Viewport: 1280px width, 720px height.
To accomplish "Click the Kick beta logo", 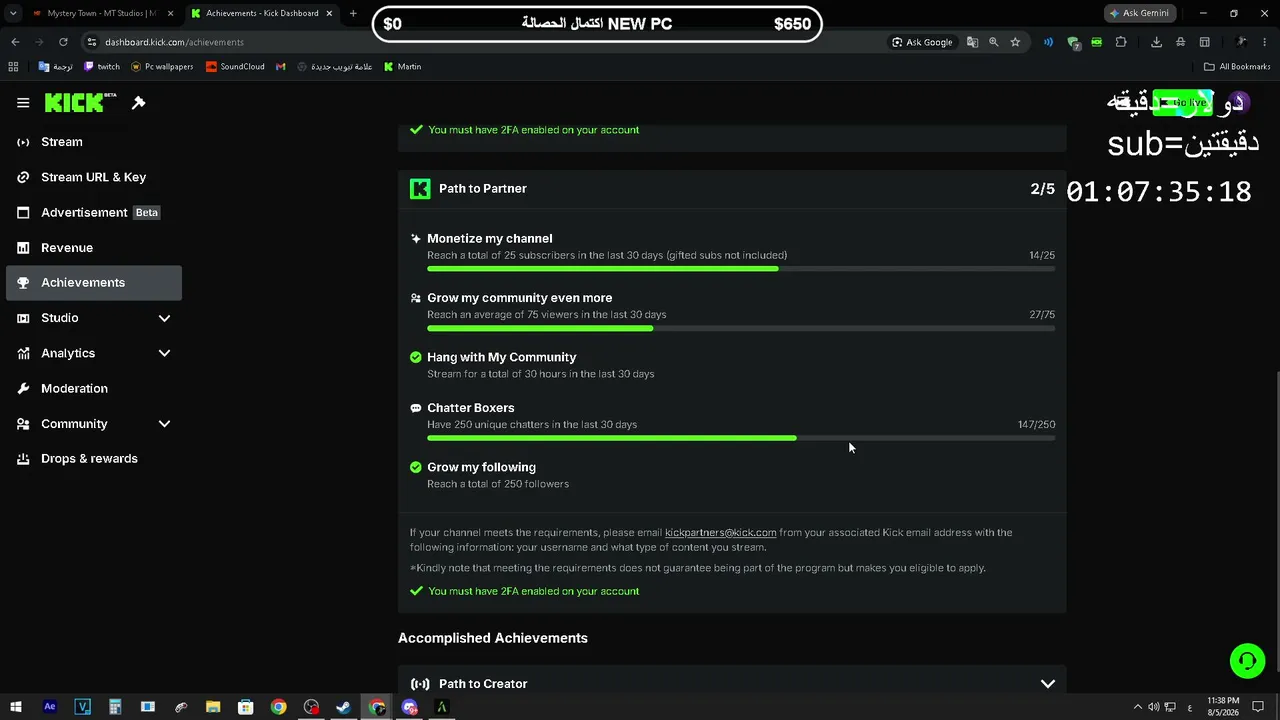I will pos(80,102).
